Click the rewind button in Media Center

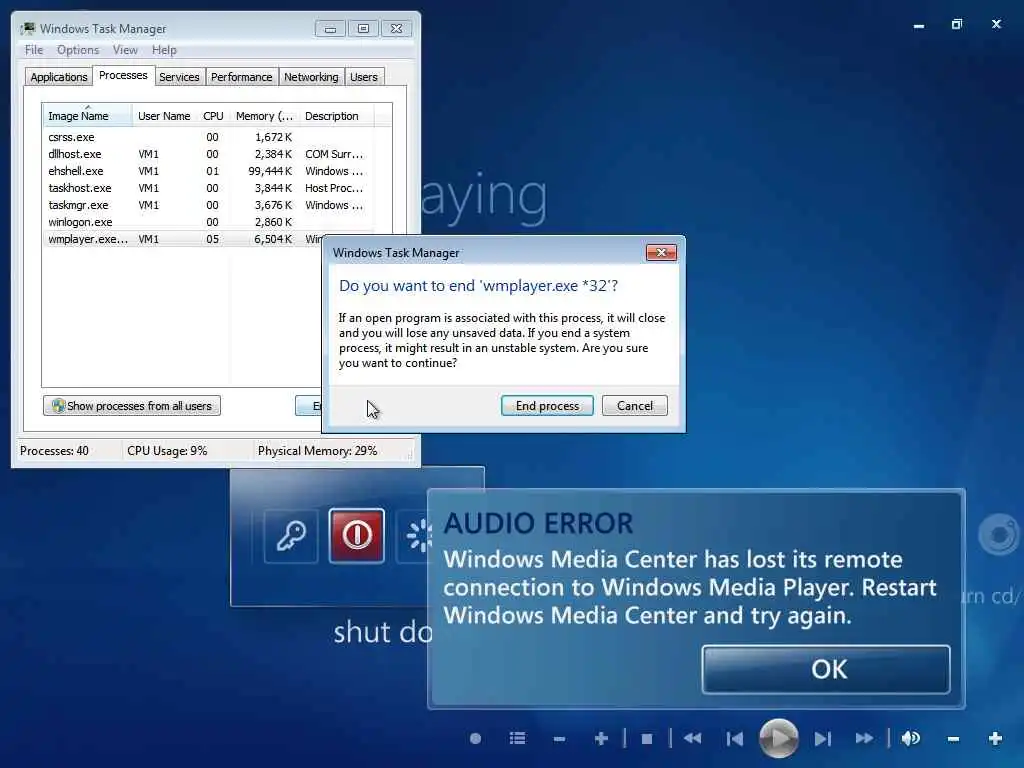pyautogui.click(x=692, y=739)
